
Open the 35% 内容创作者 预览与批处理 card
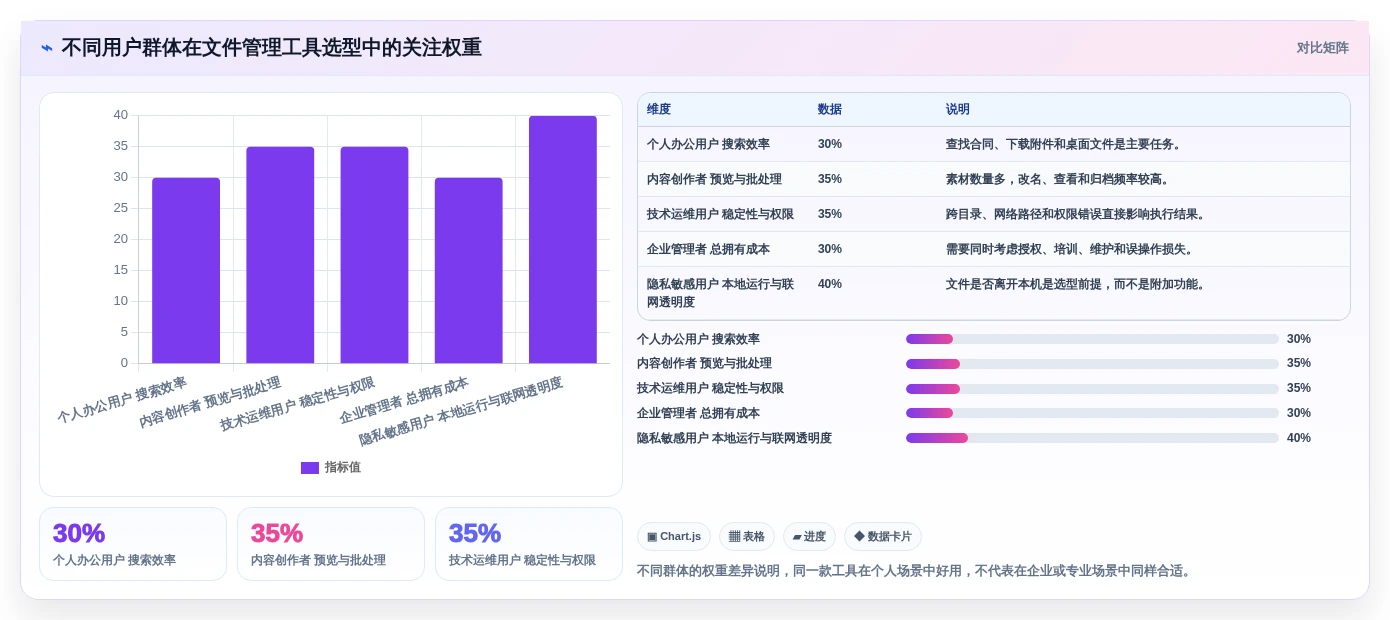point(331,544)
